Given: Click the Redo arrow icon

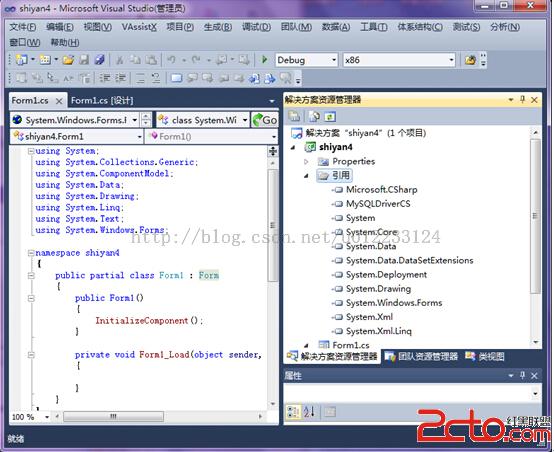Looking at the screenshot, I should tap(196, 60).
